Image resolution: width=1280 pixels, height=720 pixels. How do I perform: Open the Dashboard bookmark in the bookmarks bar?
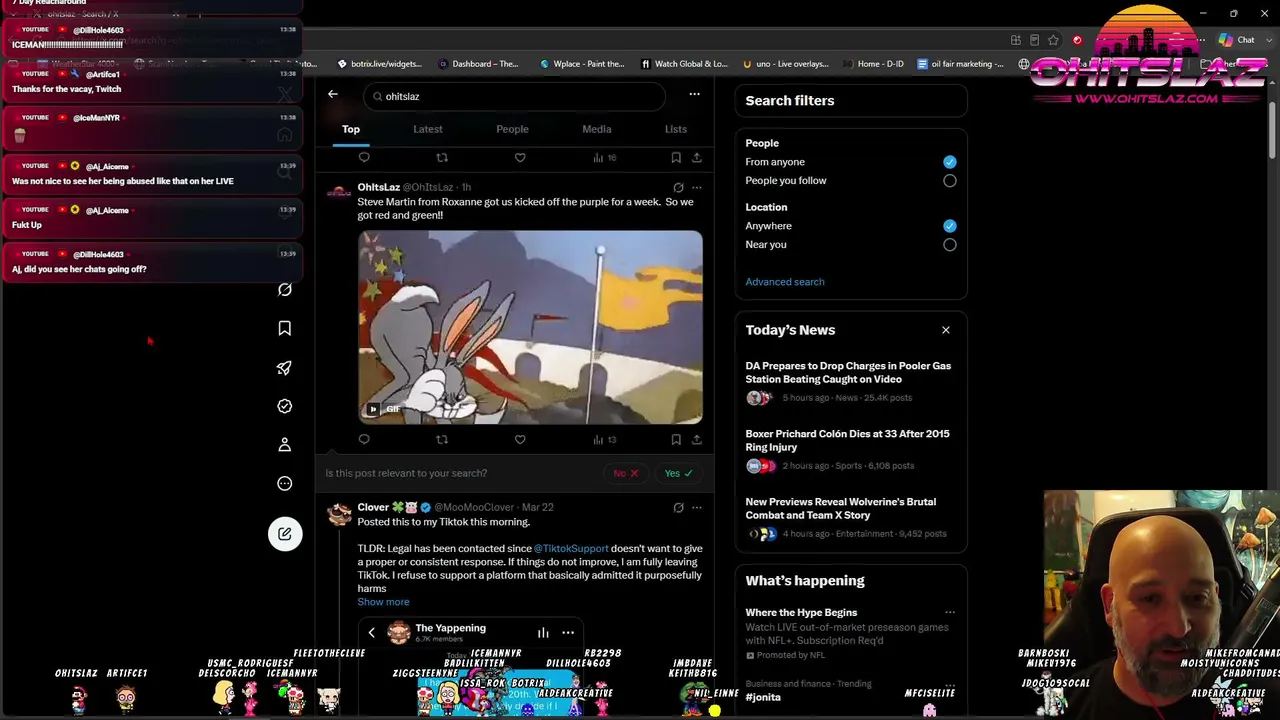(478, 64)
